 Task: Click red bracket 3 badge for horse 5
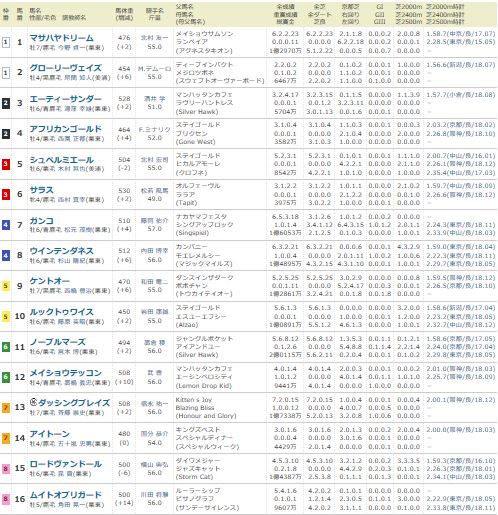point(6,164)
